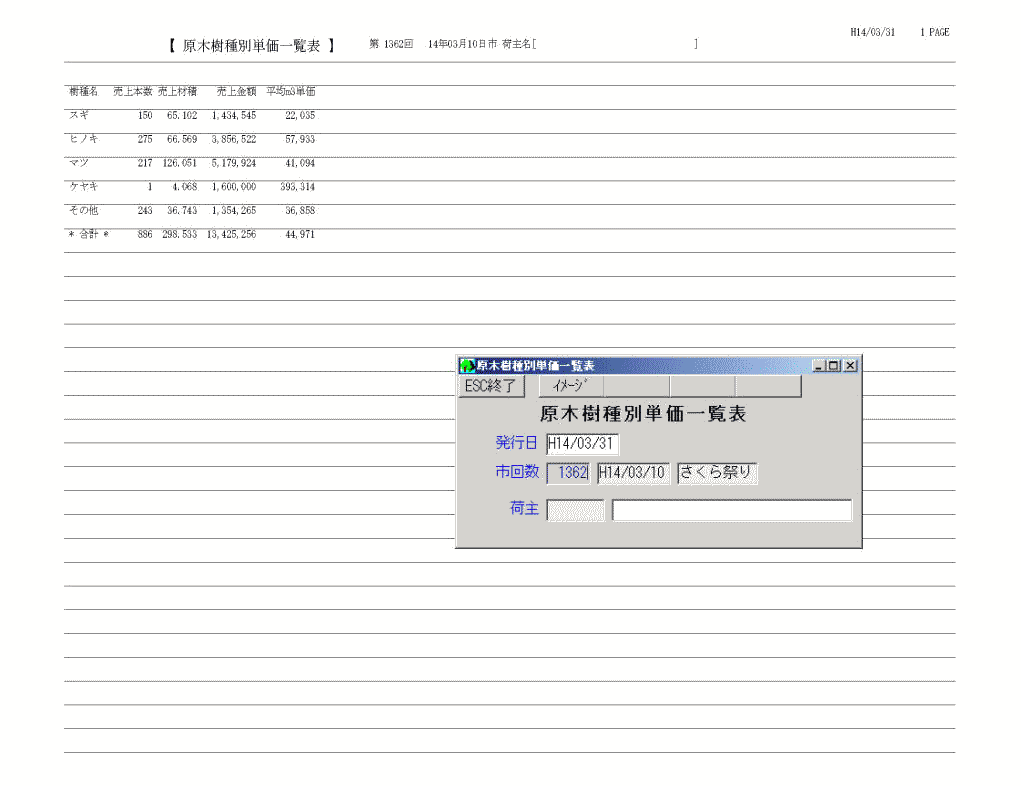Click the H14/03/31 date in the page header
This screenshot has height=786, width=1021.
tap(873, 32)
